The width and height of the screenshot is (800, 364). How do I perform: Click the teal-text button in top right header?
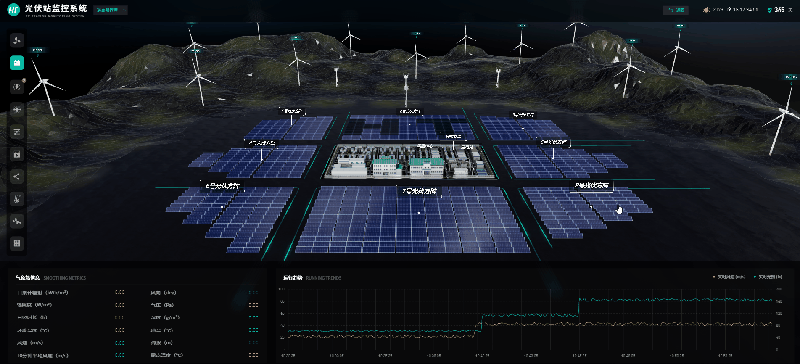(676, 10)
